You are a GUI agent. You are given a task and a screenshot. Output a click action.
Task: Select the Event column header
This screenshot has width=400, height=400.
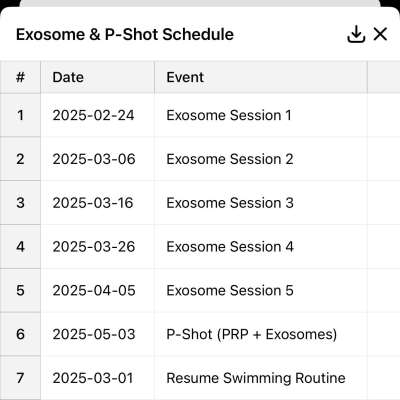261,77
